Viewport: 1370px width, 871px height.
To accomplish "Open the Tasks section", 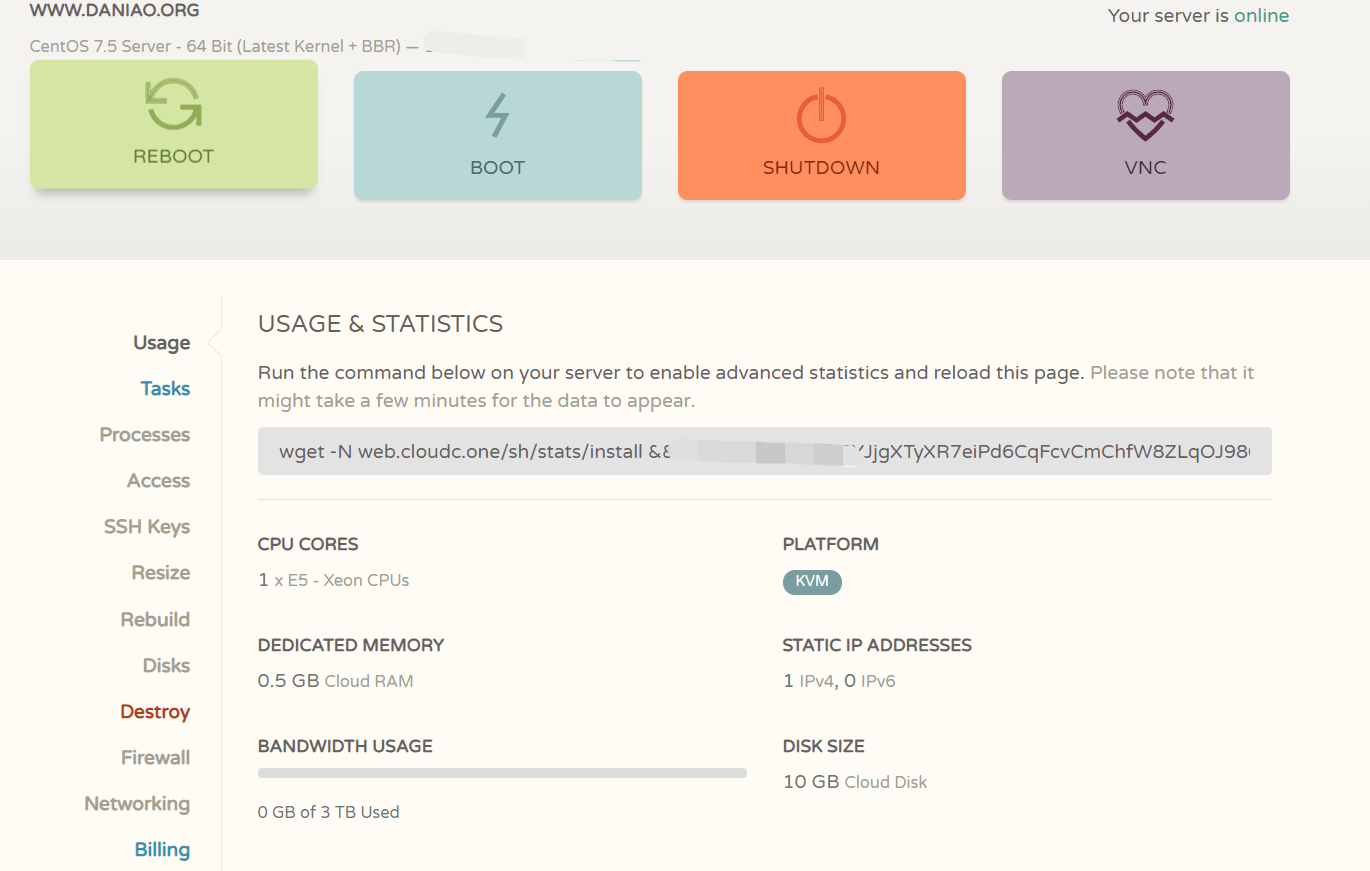I will coord(165,389).
